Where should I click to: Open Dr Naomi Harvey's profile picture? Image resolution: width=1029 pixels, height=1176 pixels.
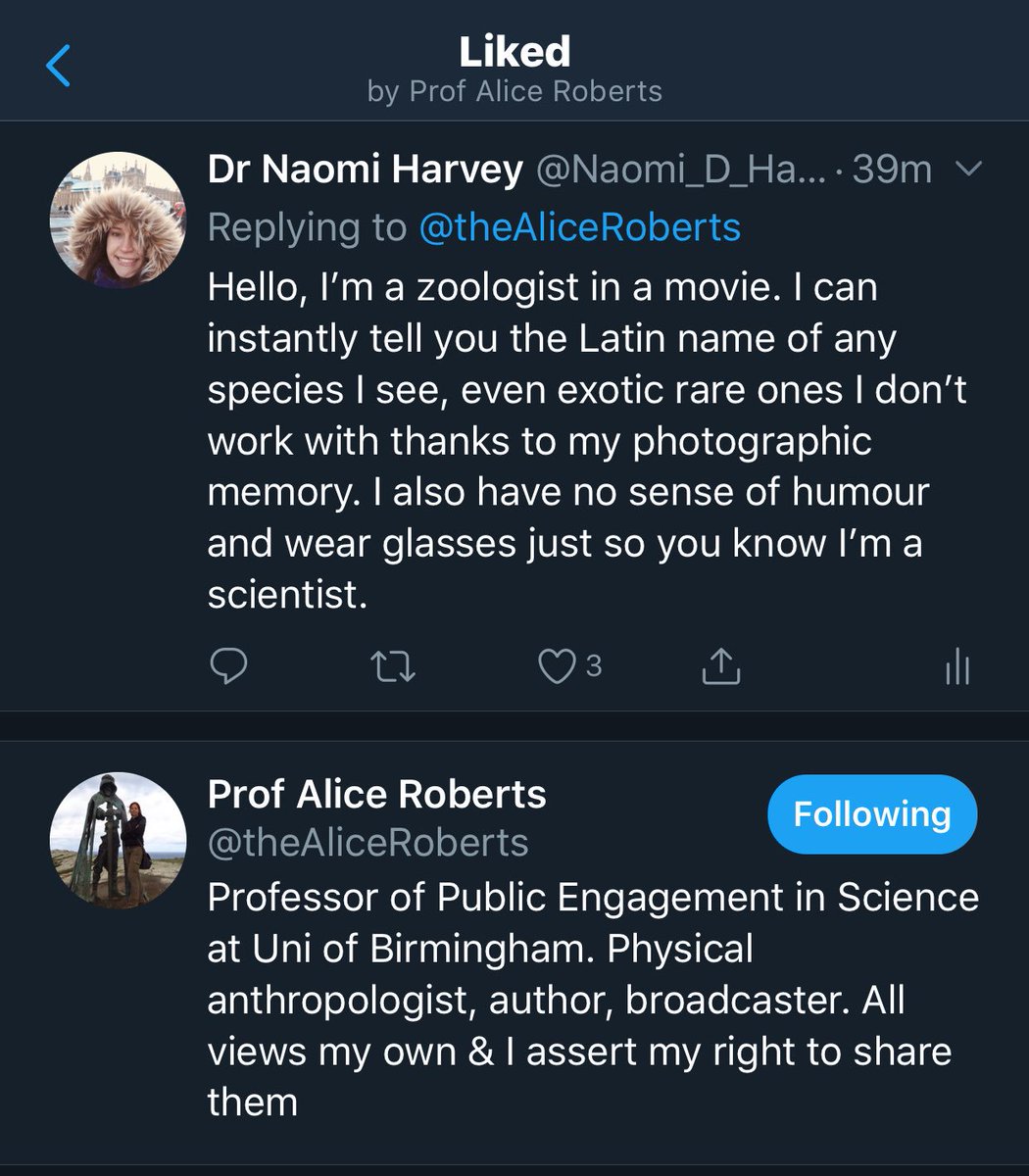coord(118,220)
